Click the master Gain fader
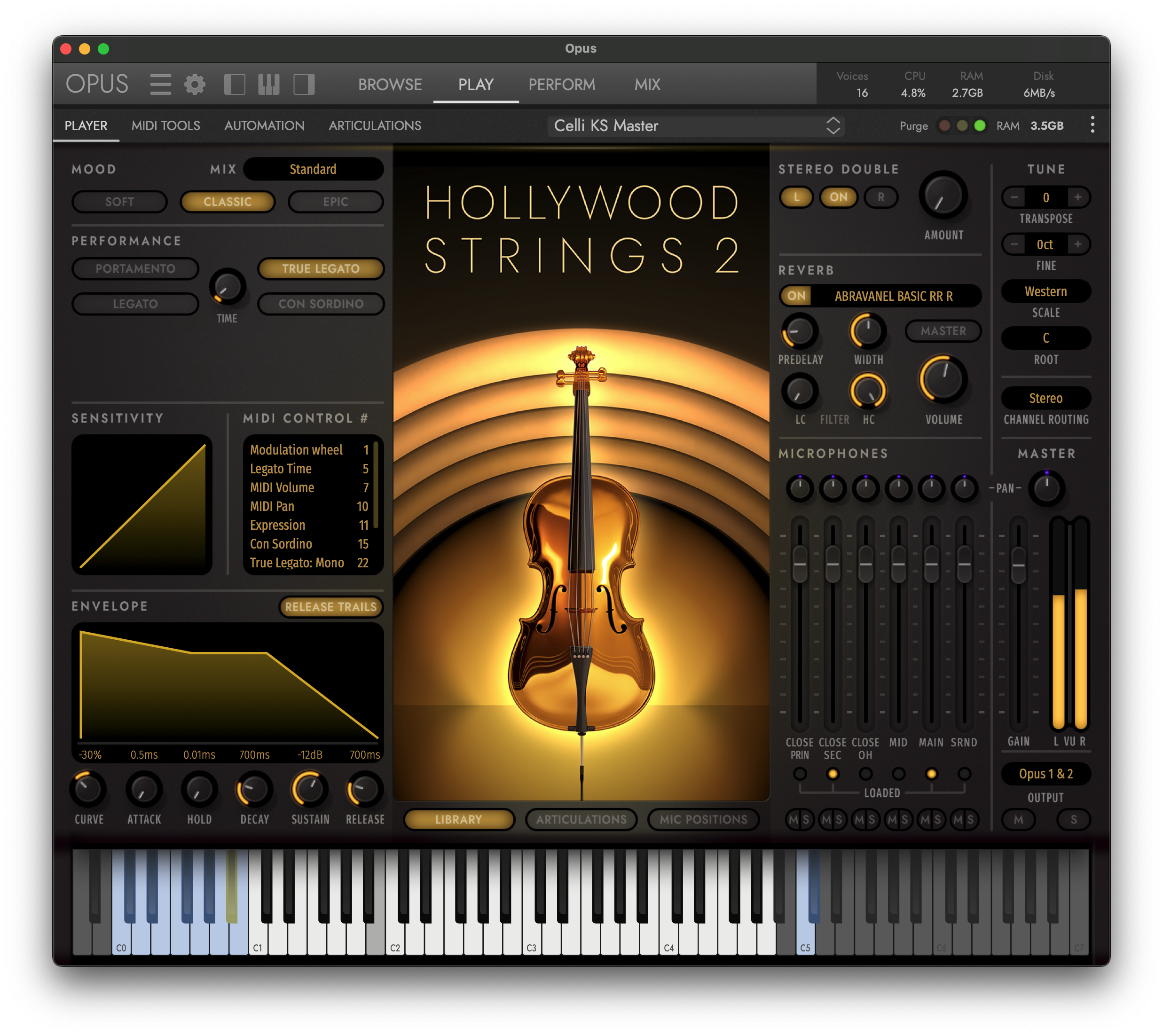The height and width of the screenshot is (1036, 1163). (1018, 565)
